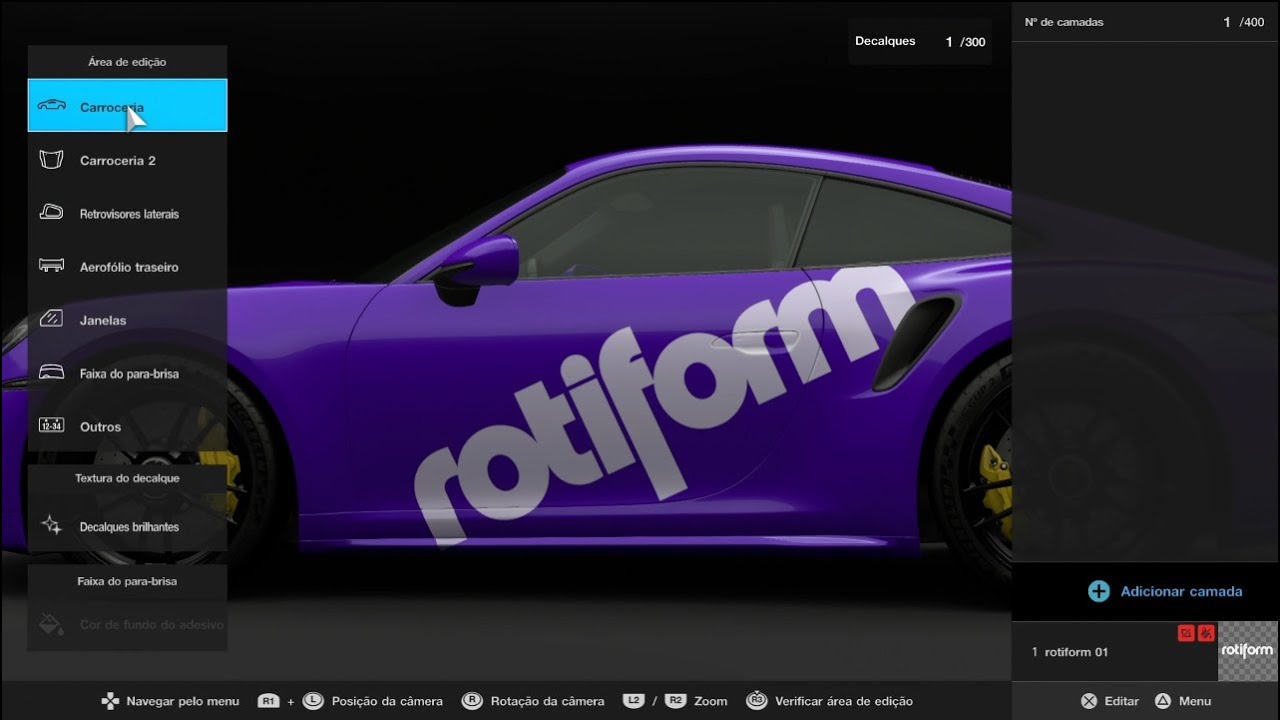
Task: Select Faixa do para-brisa windshield icon
Action: click(x=51, y=373)
